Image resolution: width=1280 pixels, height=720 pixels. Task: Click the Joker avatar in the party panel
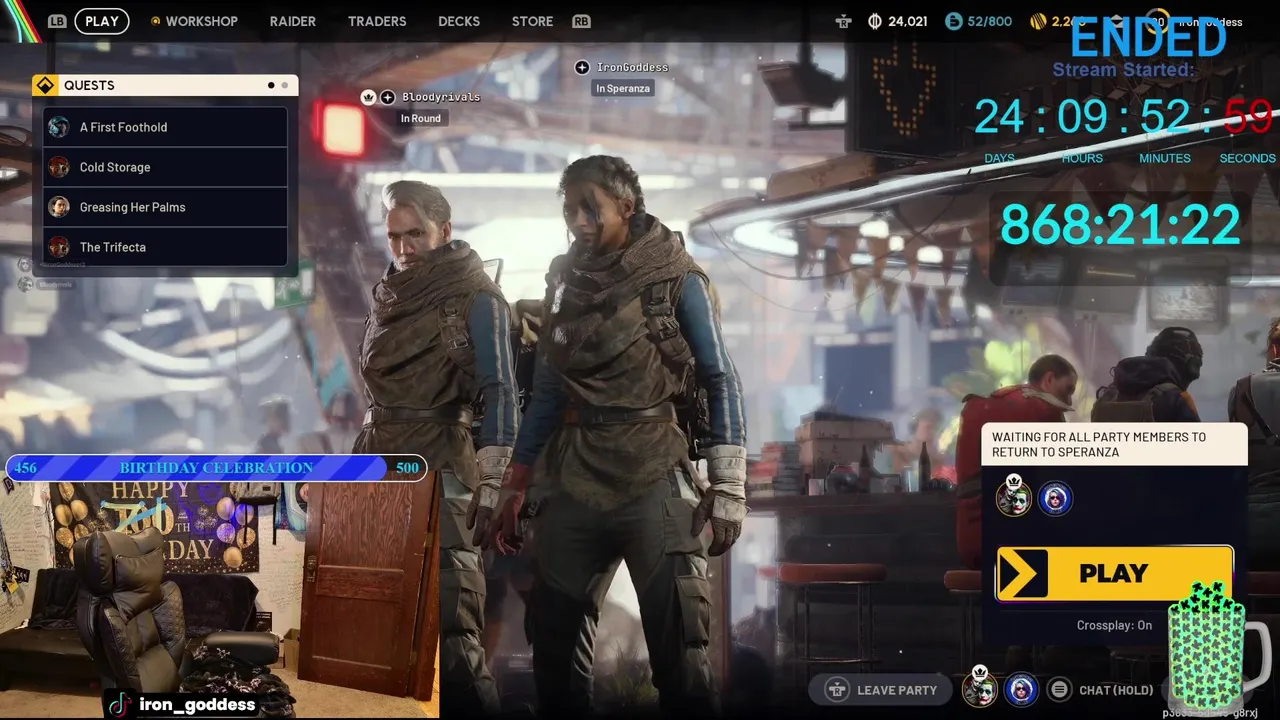point(1013,497)
